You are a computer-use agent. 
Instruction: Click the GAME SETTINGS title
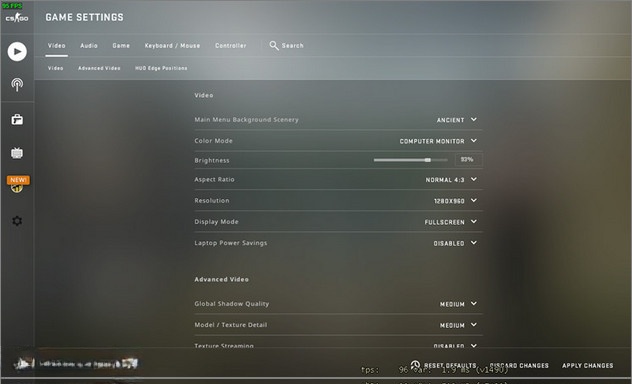84,17
